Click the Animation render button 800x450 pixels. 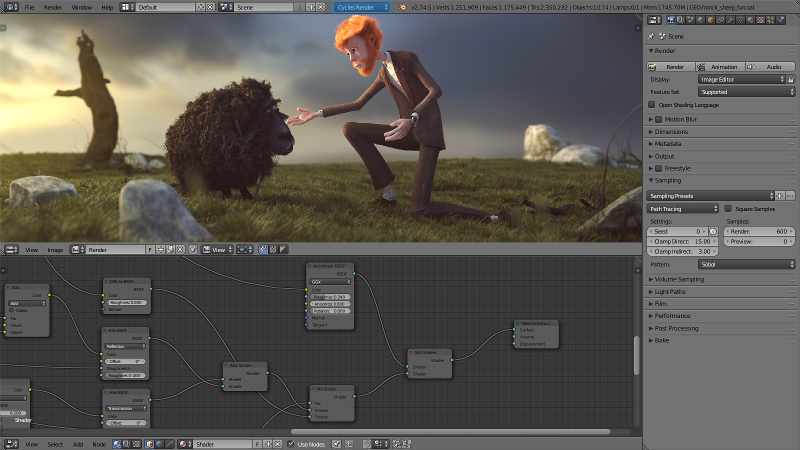720,67
